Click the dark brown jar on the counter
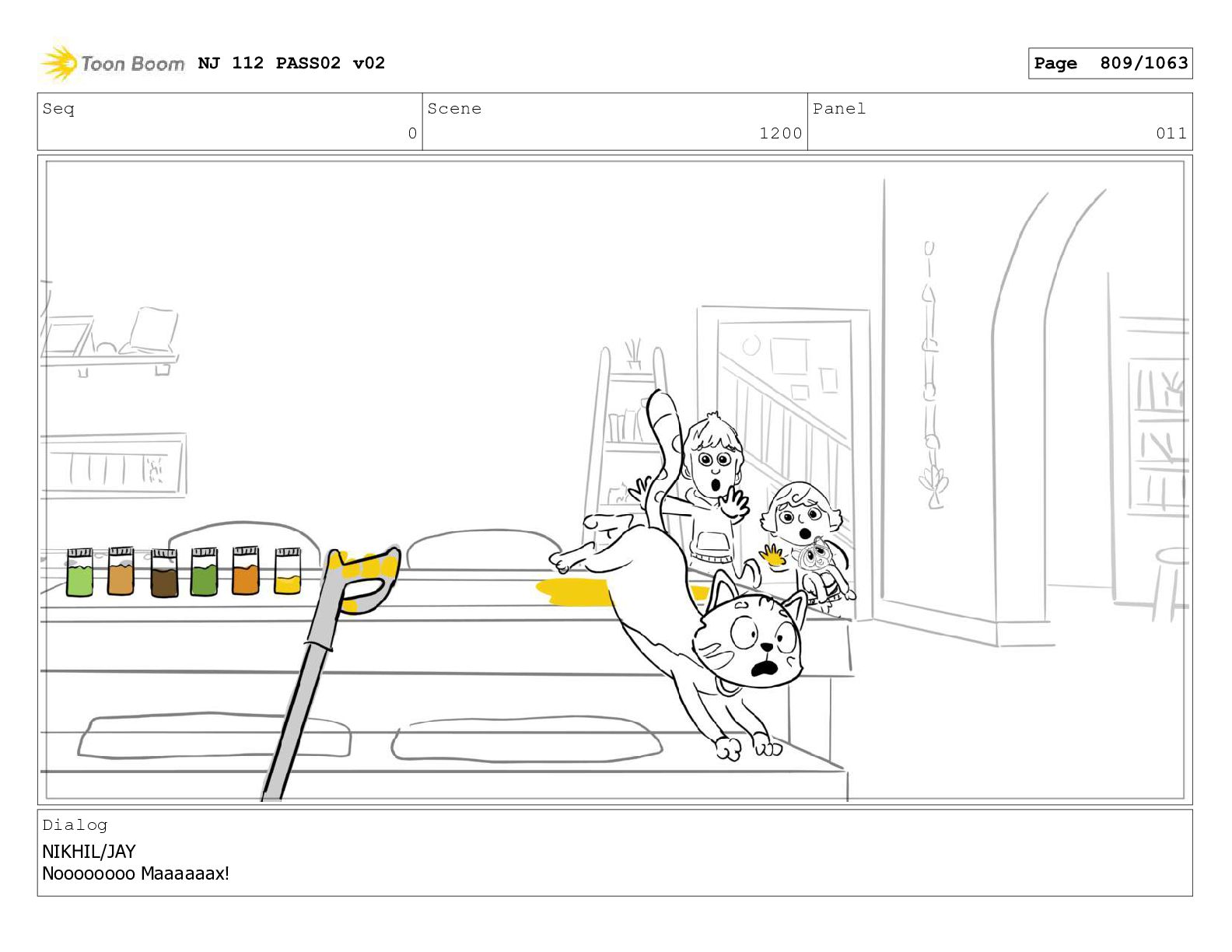 tap(164, 573)
